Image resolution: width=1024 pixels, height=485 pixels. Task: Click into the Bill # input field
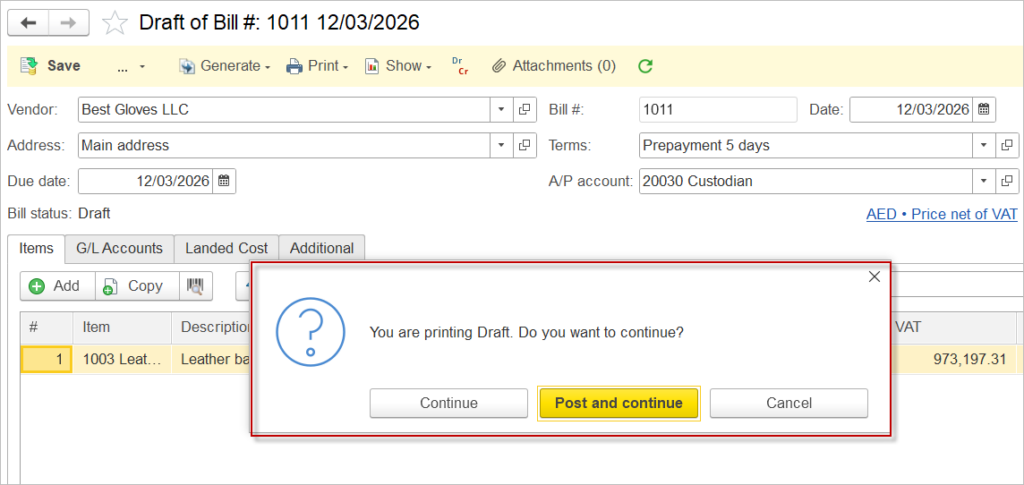coord(716,109)
